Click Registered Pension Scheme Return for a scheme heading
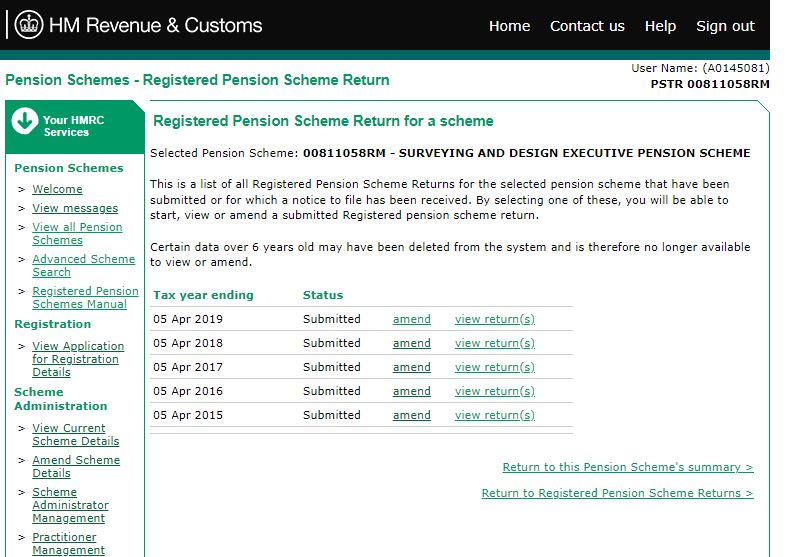Image resolution: width=790 pixels, height=557 pixels. tap(323, 121)
